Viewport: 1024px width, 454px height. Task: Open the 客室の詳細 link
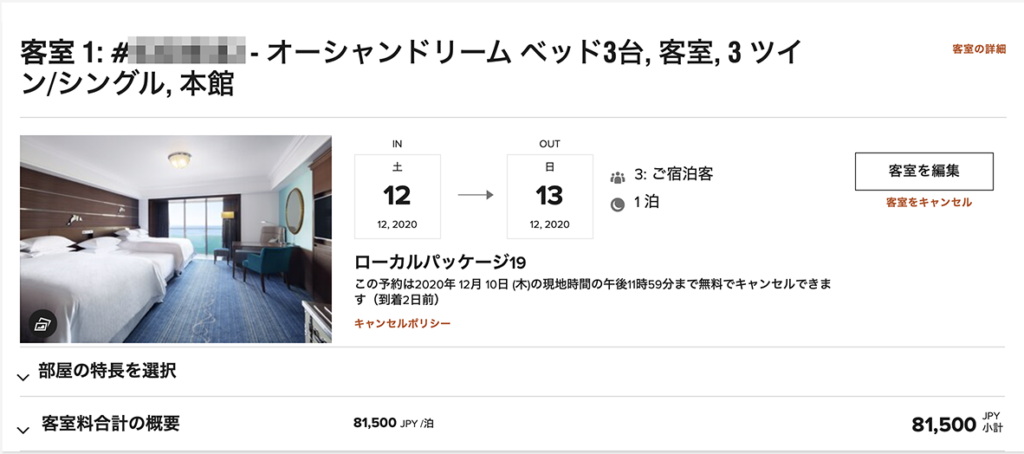(x=980, y=49)
